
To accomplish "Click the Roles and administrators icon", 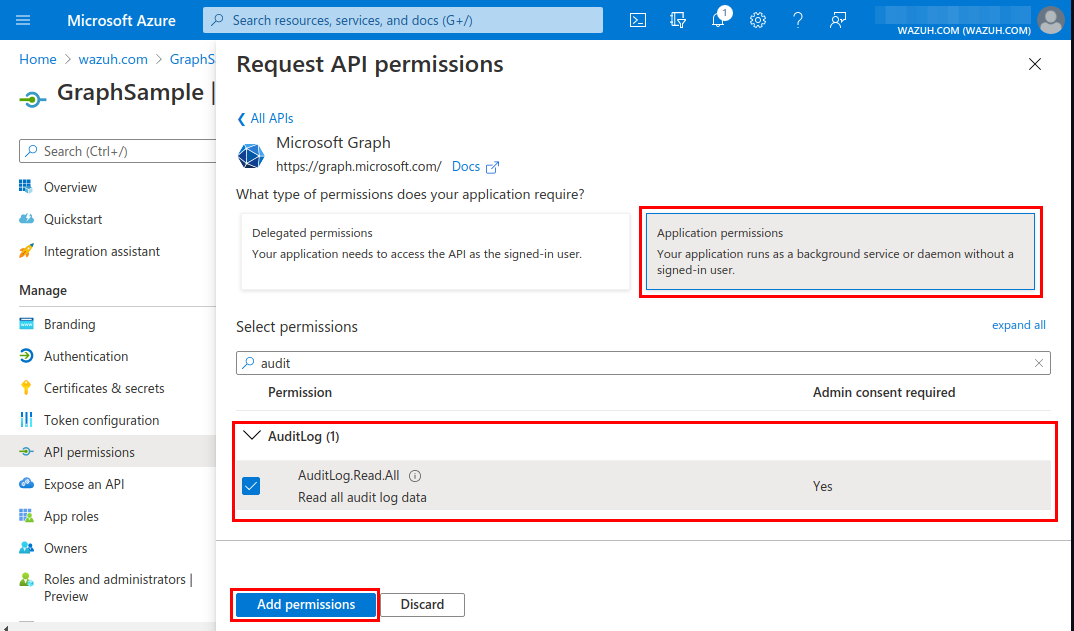I will tap(26, 580).
